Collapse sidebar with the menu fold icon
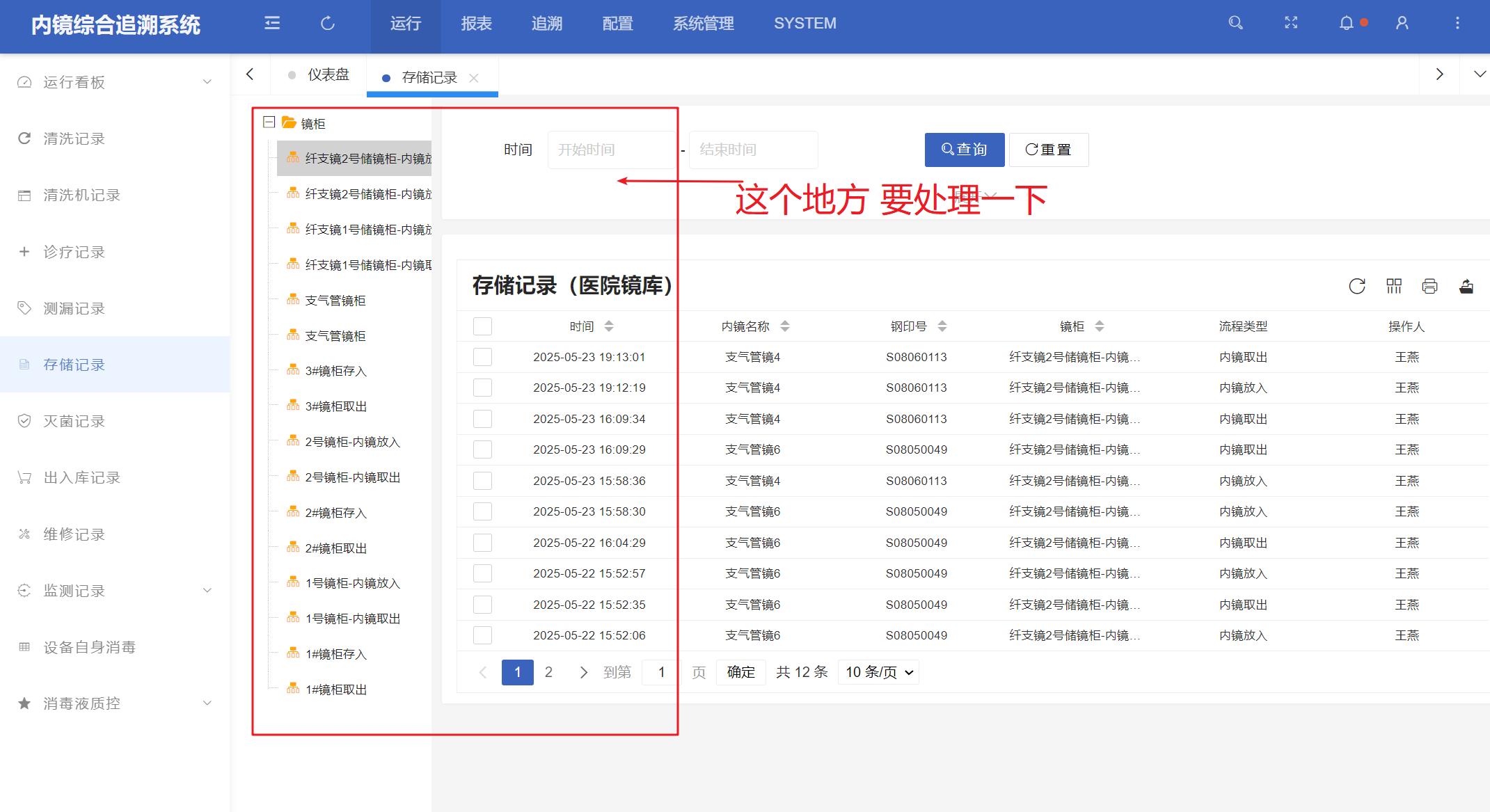This screenshot has width=1490, height=812. [272, 23]
